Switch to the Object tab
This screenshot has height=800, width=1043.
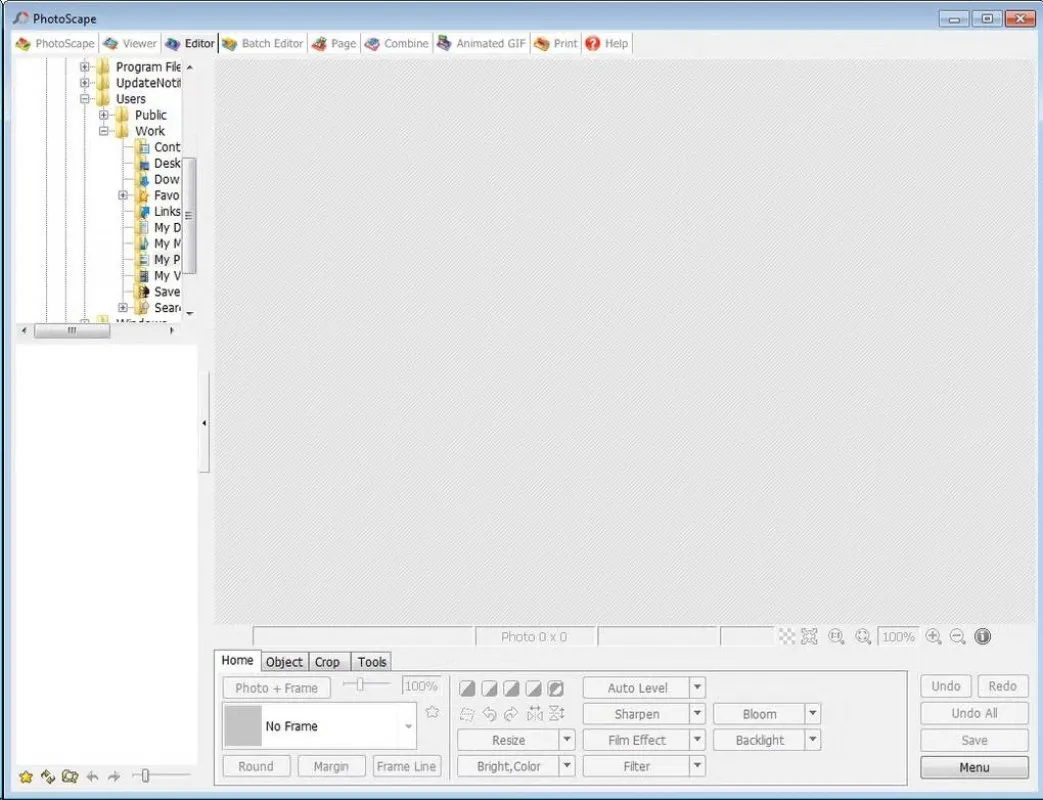284,662
